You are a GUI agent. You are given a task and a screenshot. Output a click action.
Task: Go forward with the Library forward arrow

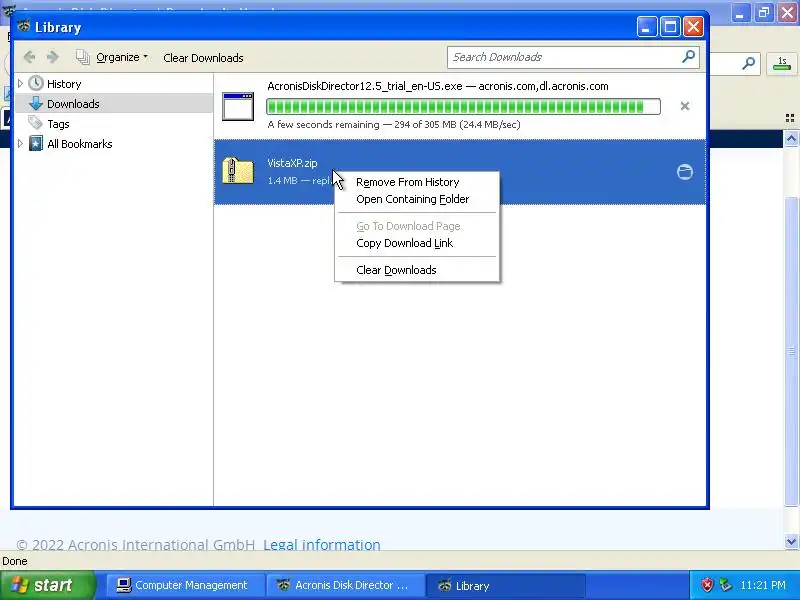52,57
